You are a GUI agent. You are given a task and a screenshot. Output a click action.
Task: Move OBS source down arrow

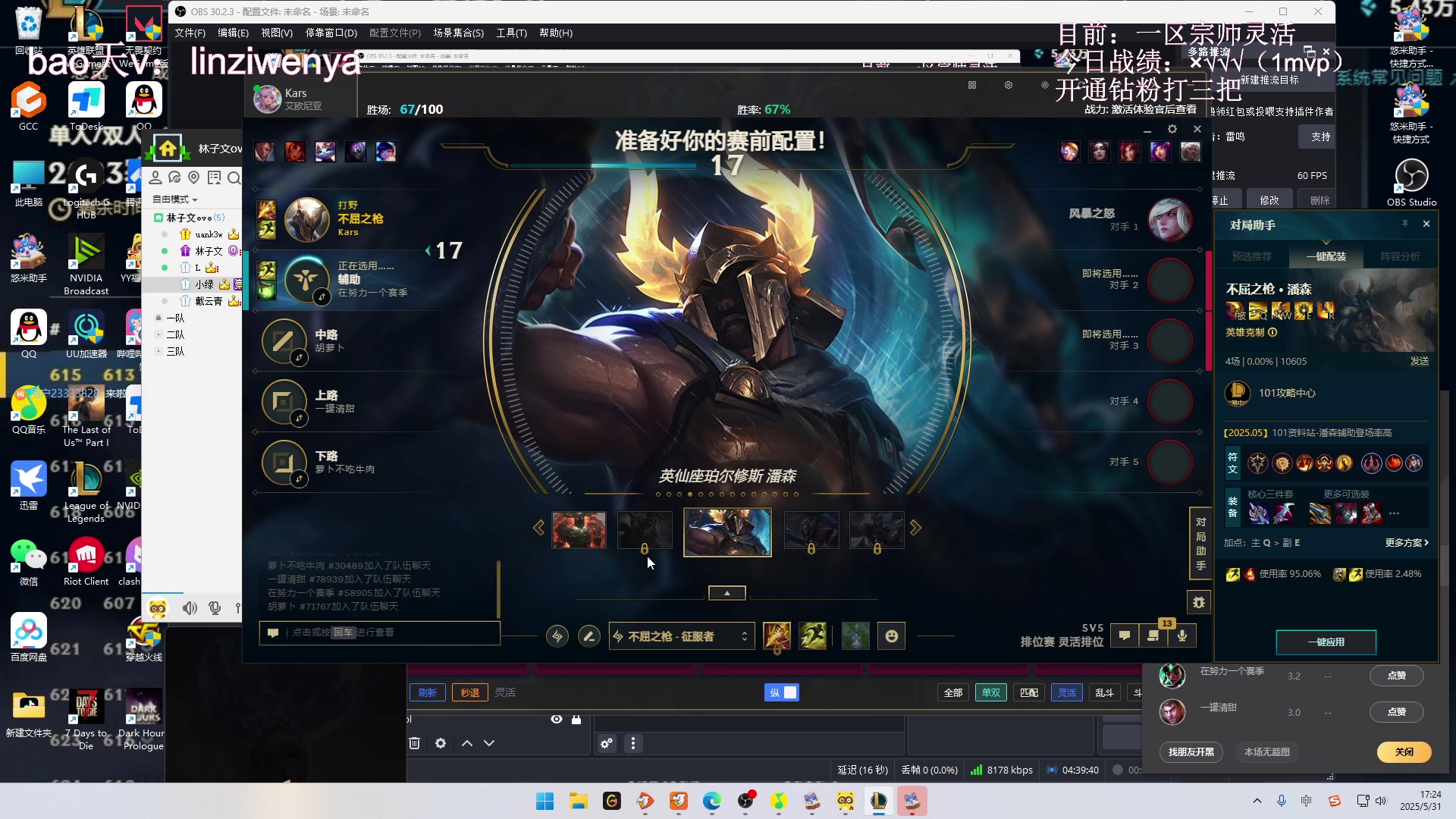point(489,743)
